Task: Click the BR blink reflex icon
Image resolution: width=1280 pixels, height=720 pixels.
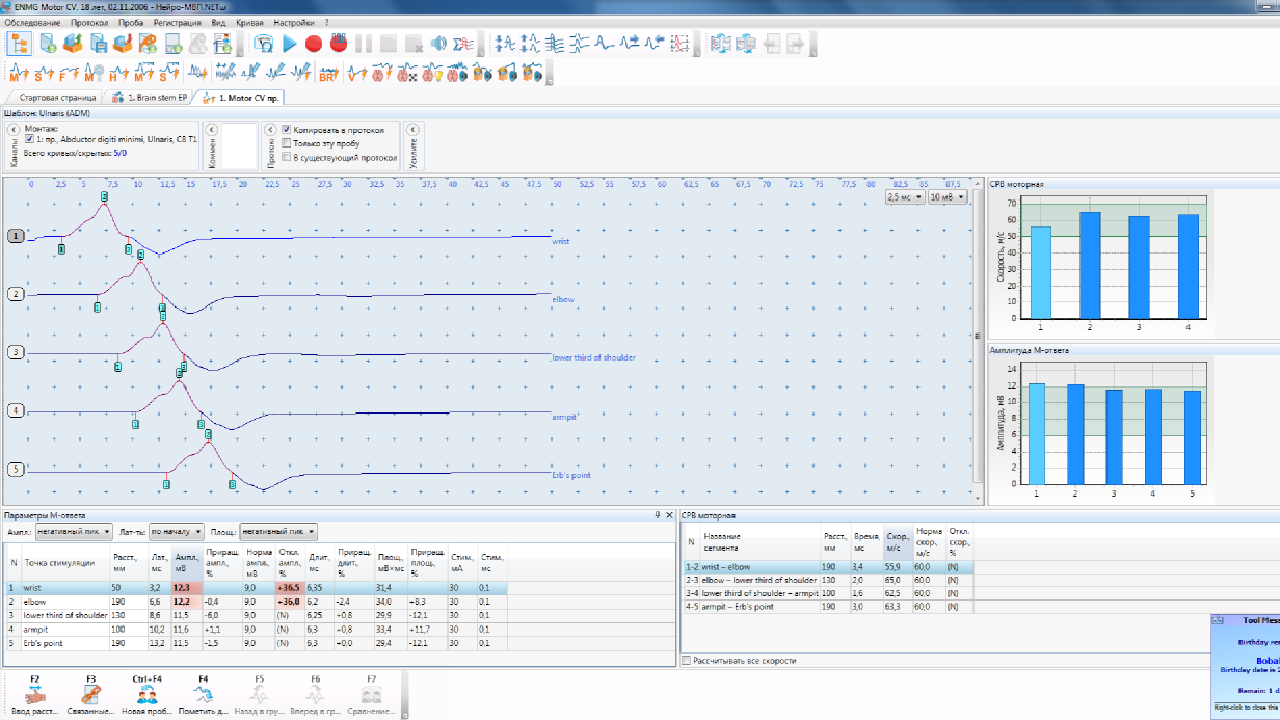Action: 328,72
